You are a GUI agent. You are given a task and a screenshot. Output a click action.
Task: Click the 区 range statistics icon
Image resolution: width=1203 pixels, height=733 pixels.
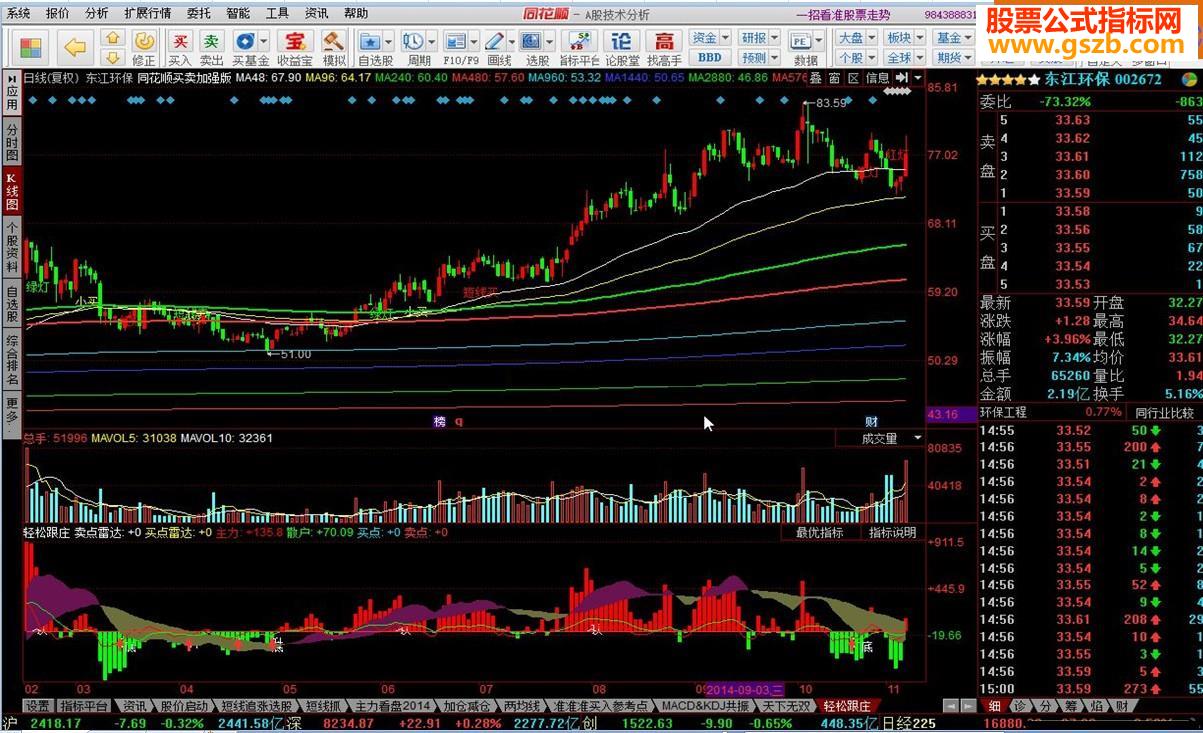click(853, 78)
